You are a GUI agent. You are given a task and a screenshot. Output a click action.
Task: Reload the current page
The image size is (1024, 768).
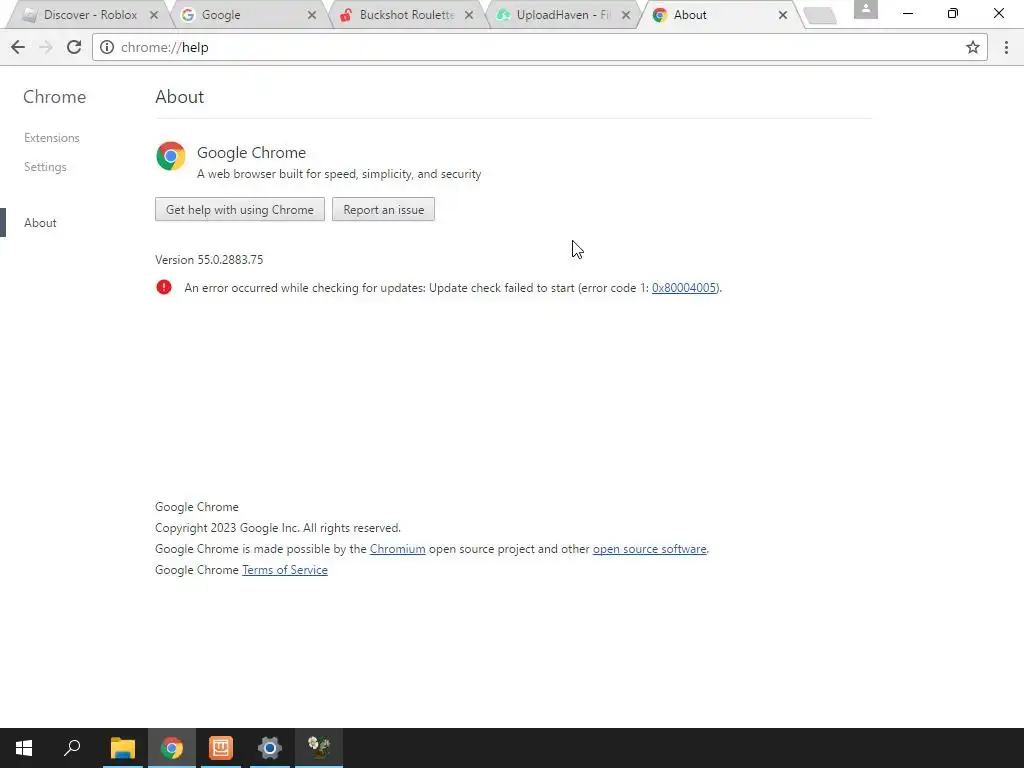pos(74,47)
